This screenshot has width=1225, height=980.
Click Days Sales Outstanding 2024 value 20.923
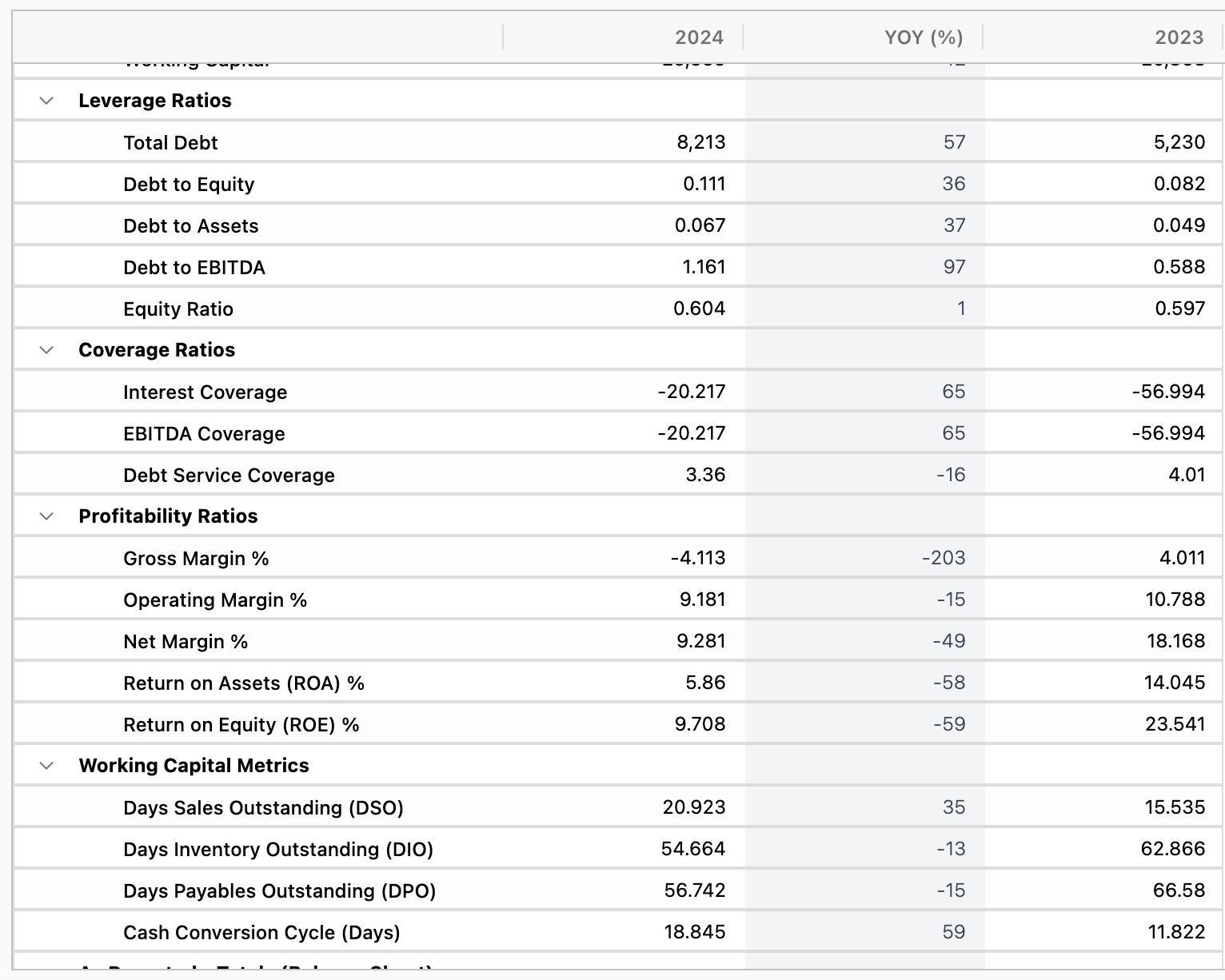click(693, 807)
